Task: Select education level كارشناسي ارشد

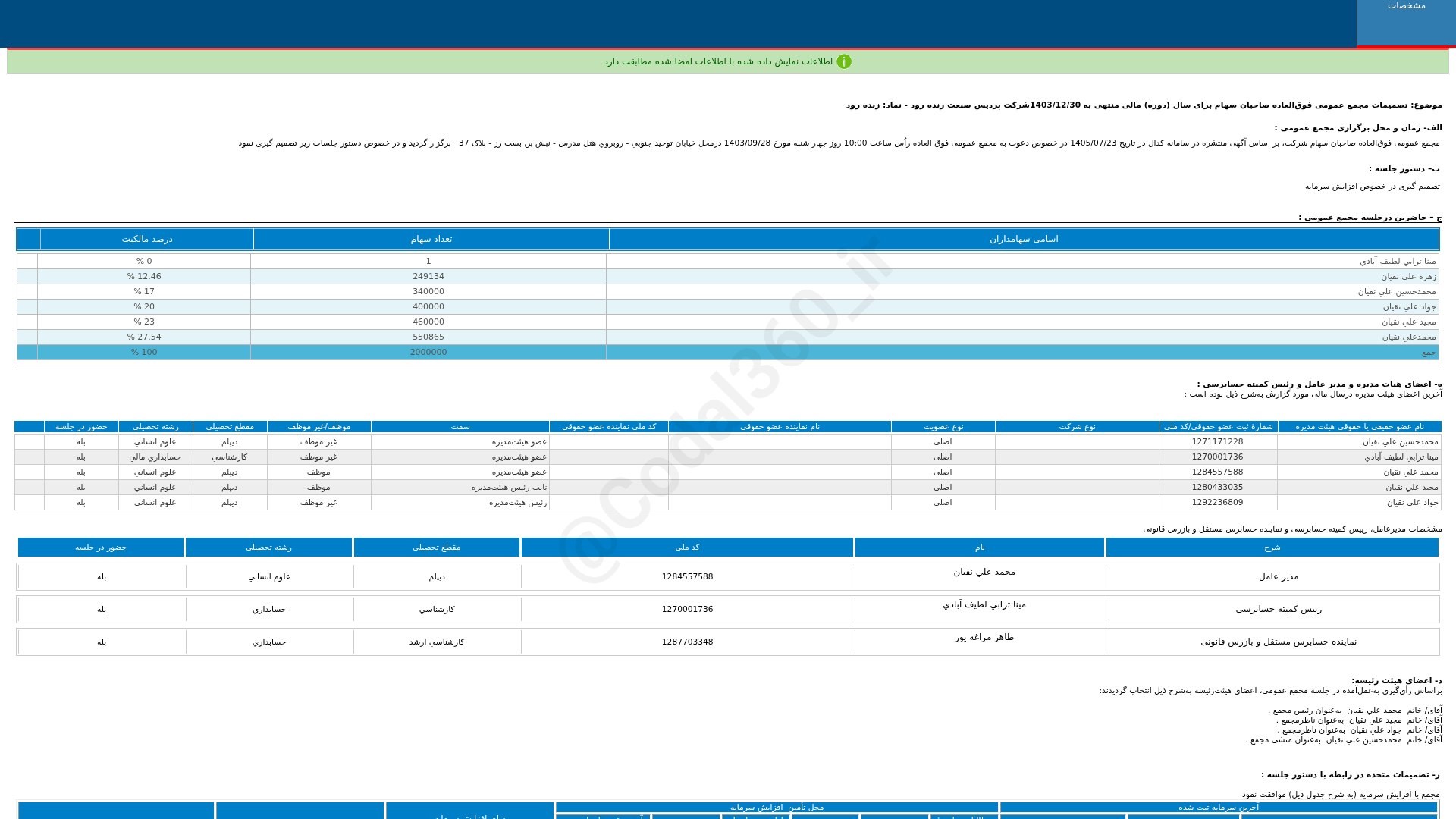Action: pyautogui.click(x=437, y=642)
